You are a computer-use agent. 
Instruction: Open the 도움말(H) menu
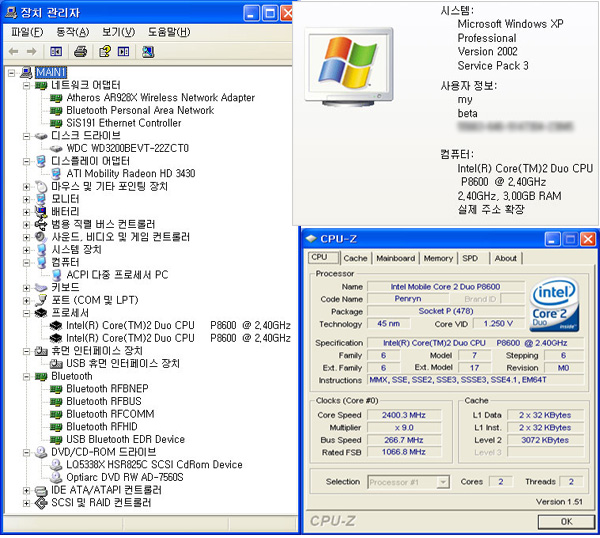tap(169, 32)
